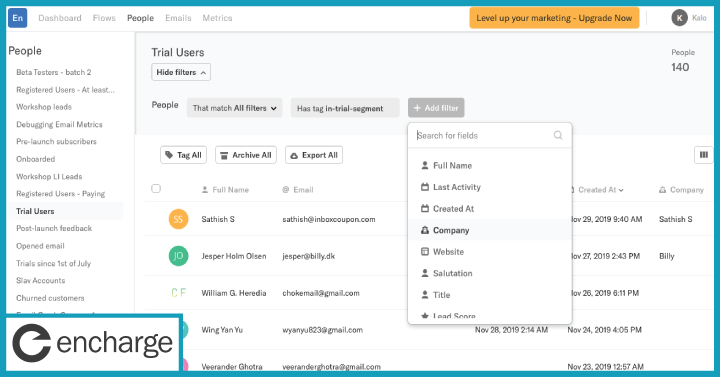Switch to Metrics tab

pos(217,18)
